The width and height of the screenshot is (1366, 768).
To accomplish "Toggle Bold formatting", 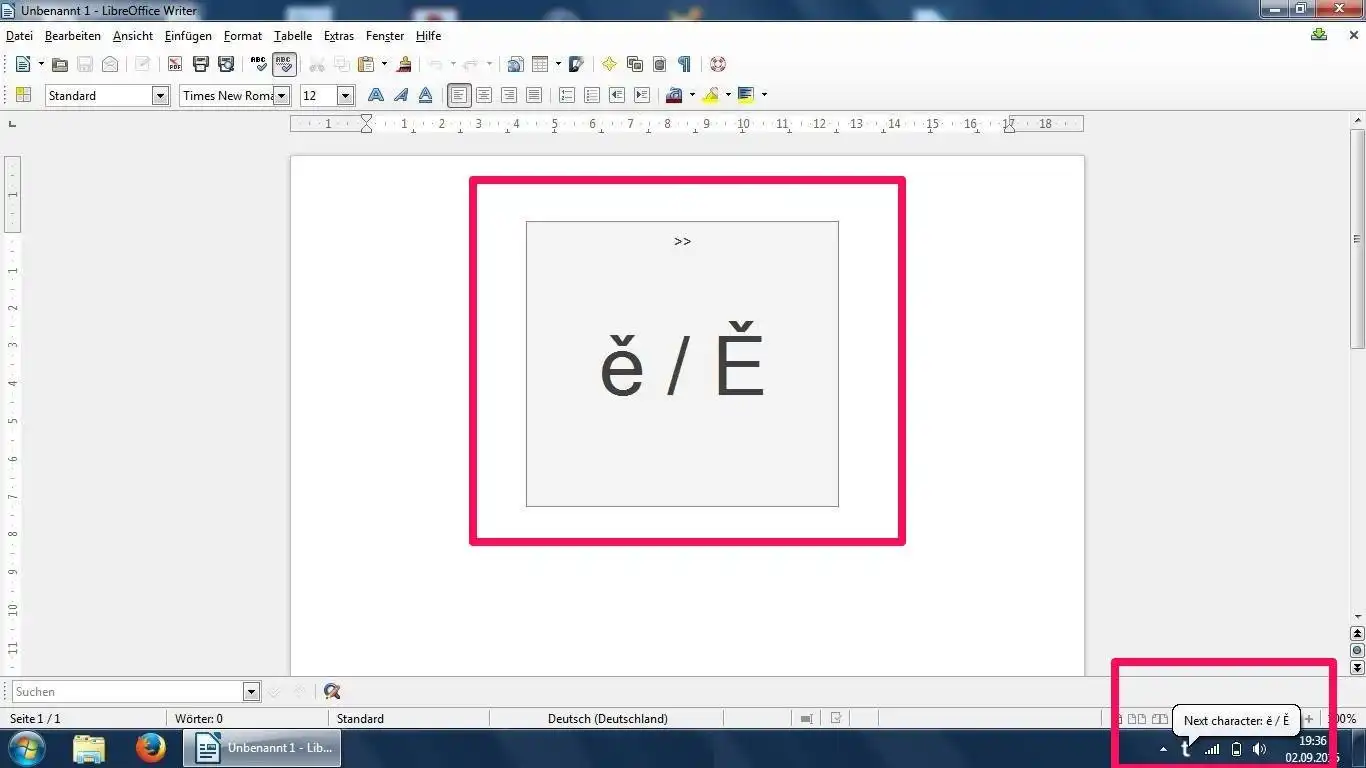I will 376,95.
